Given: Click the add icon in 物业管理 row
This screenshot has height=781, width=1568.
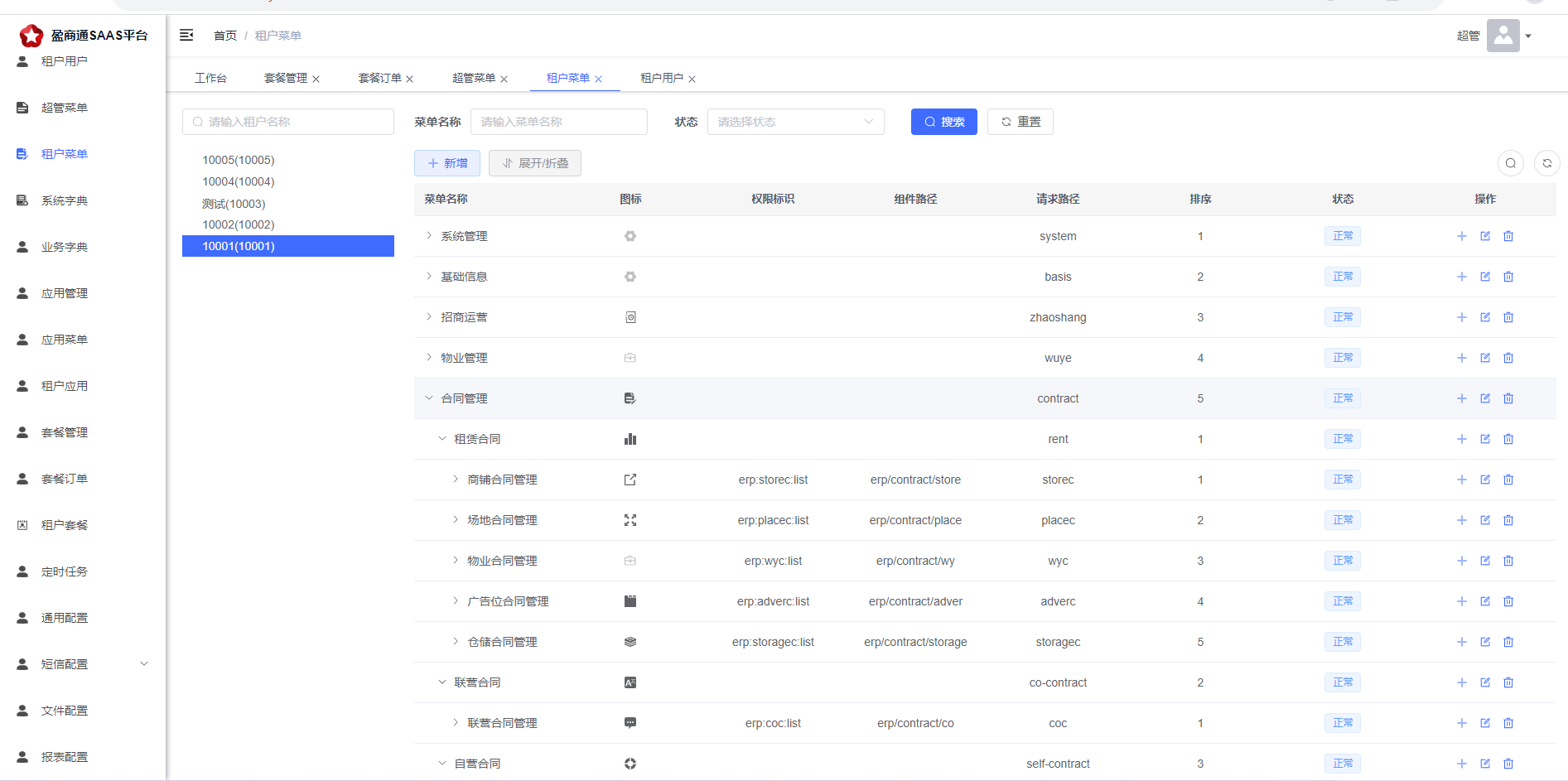Looking at the screenshot, I should tap(1462, 358).
